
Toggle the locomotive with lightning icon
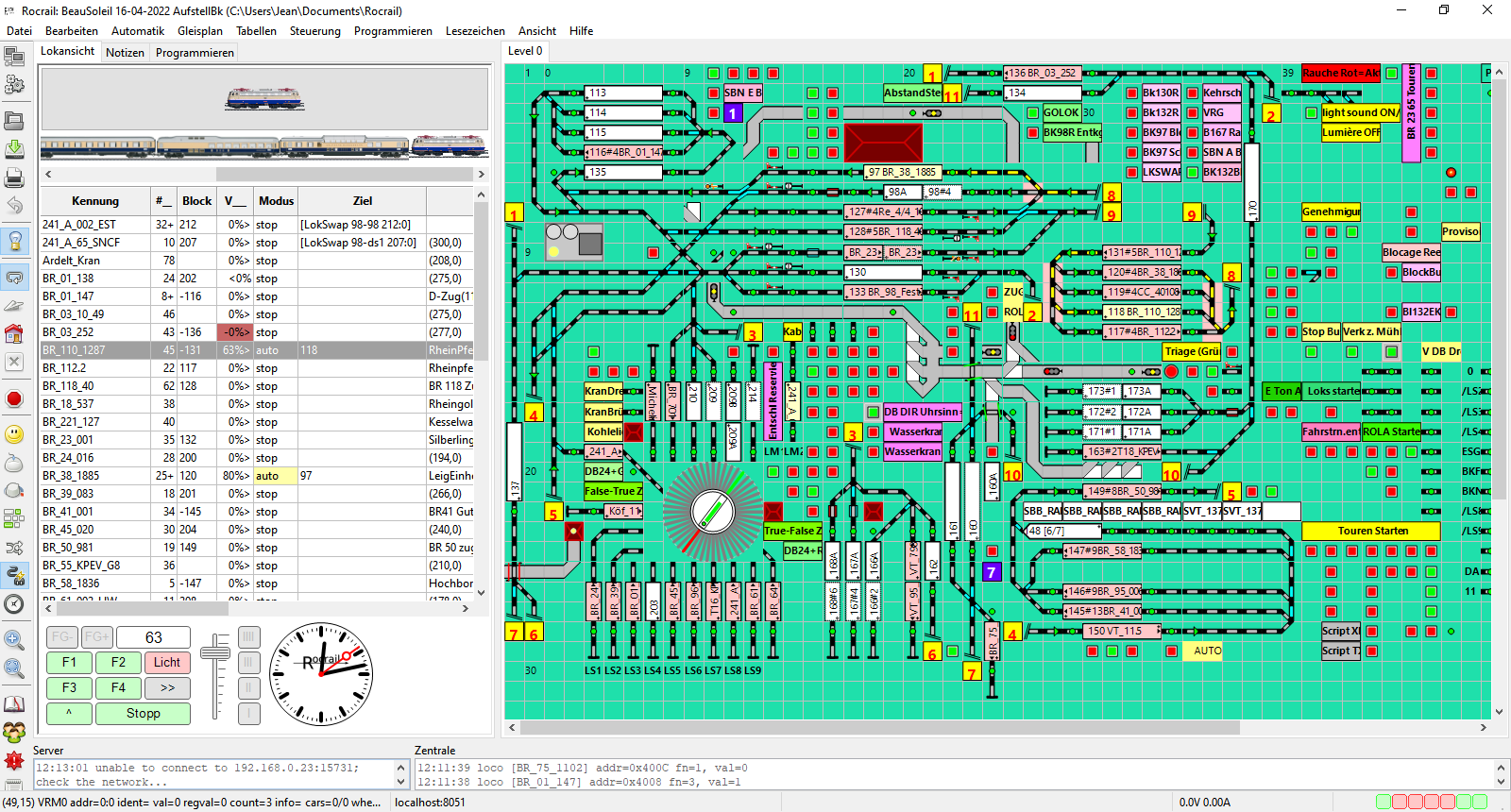pyautogui.click(x=14, y=575)
